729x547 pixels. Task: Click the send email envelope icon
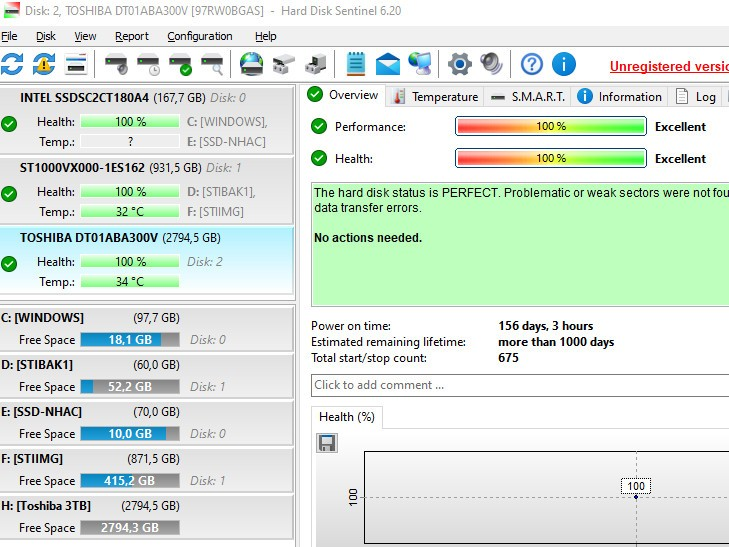click(x=388, y=64)
